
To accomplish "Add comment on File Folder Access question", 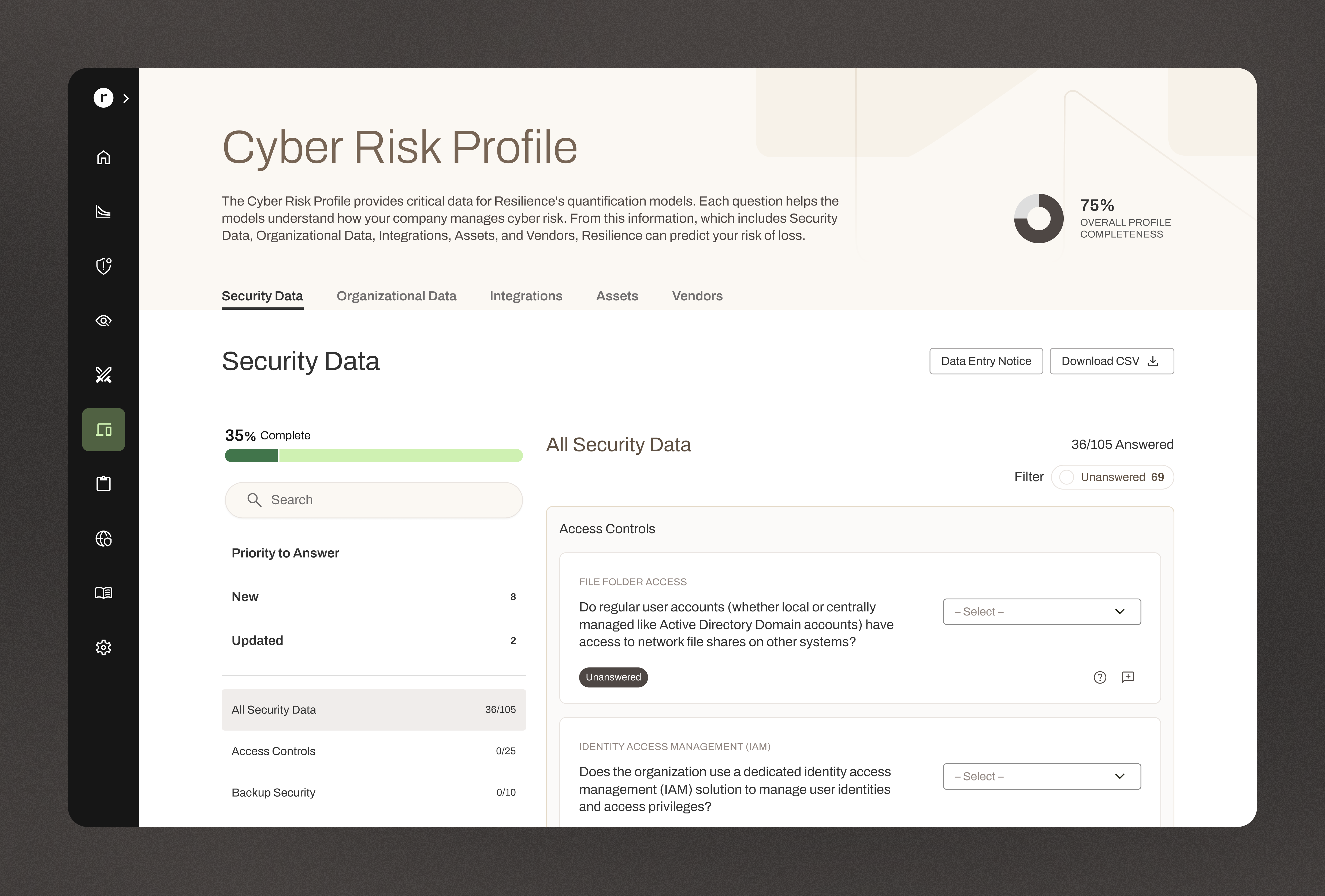I will tap(1128, 677).
